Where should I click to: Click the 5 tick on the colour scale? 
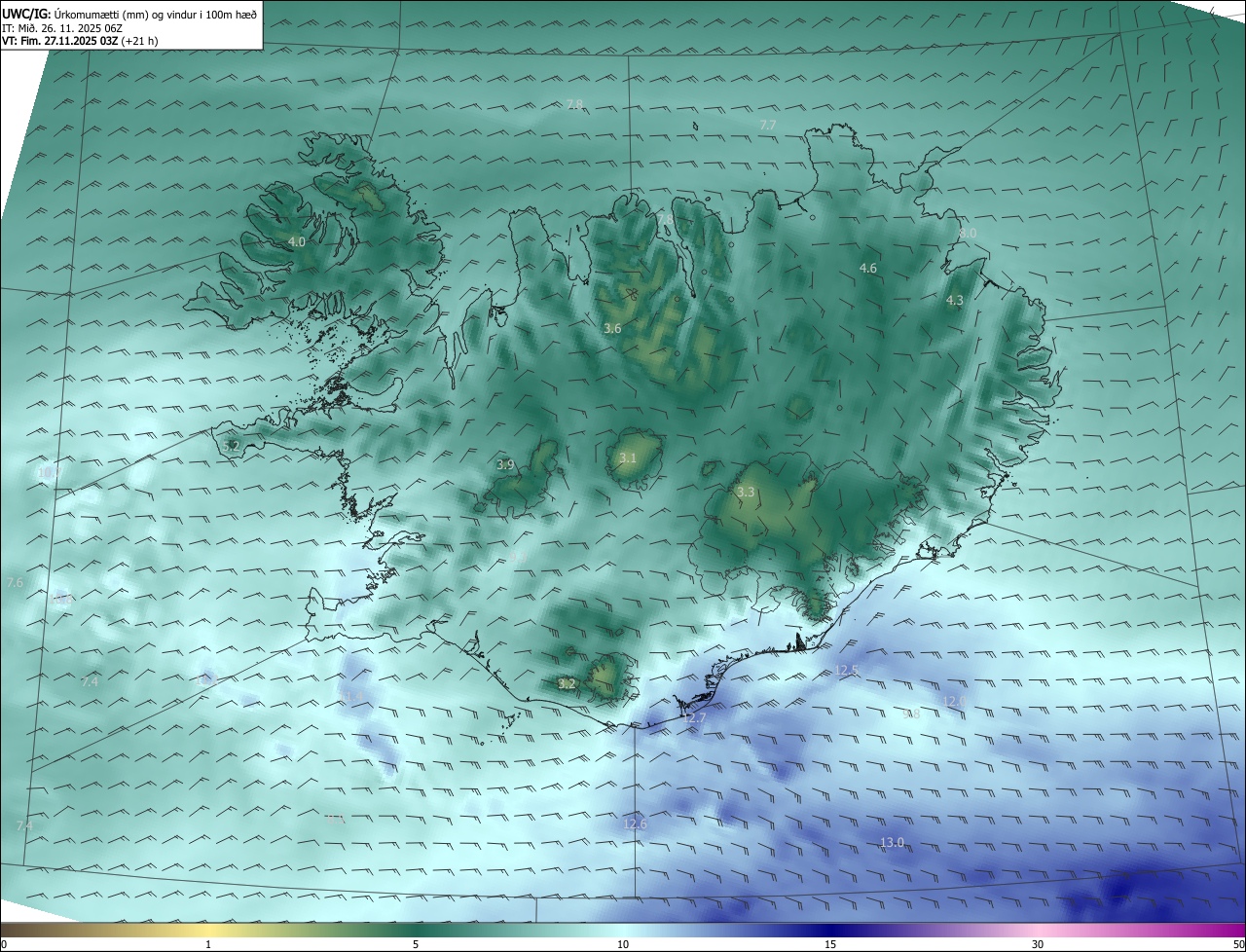click(416, 944)
